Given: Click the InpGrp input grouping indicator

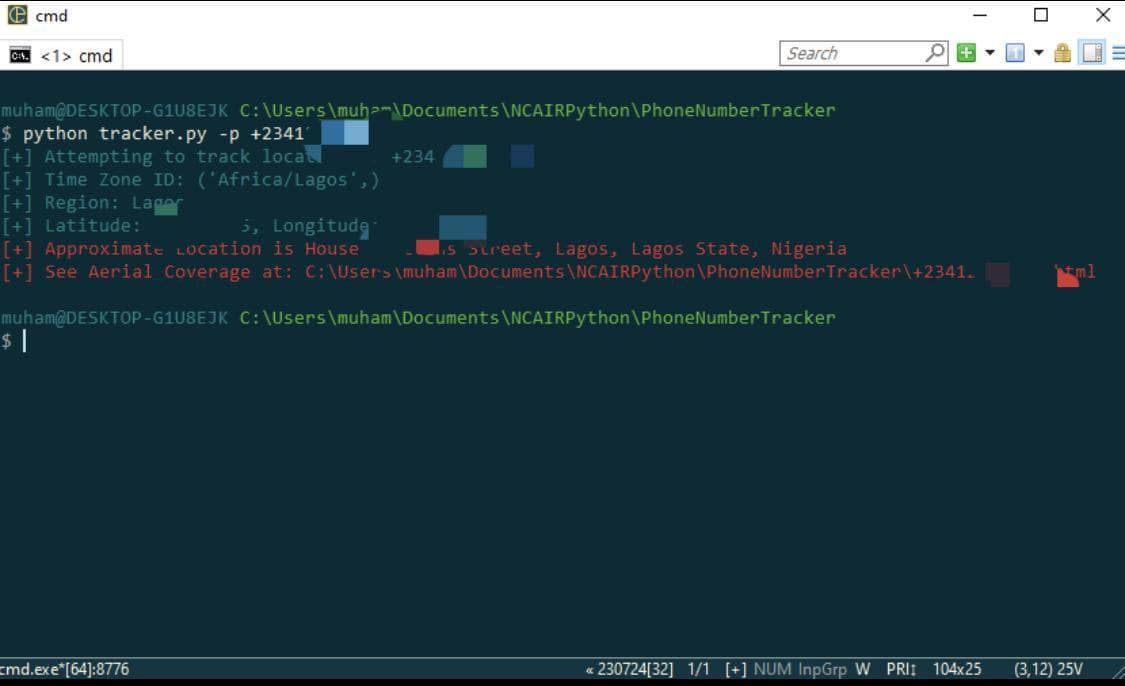Looking at the screenshot, I should (822, 669).
